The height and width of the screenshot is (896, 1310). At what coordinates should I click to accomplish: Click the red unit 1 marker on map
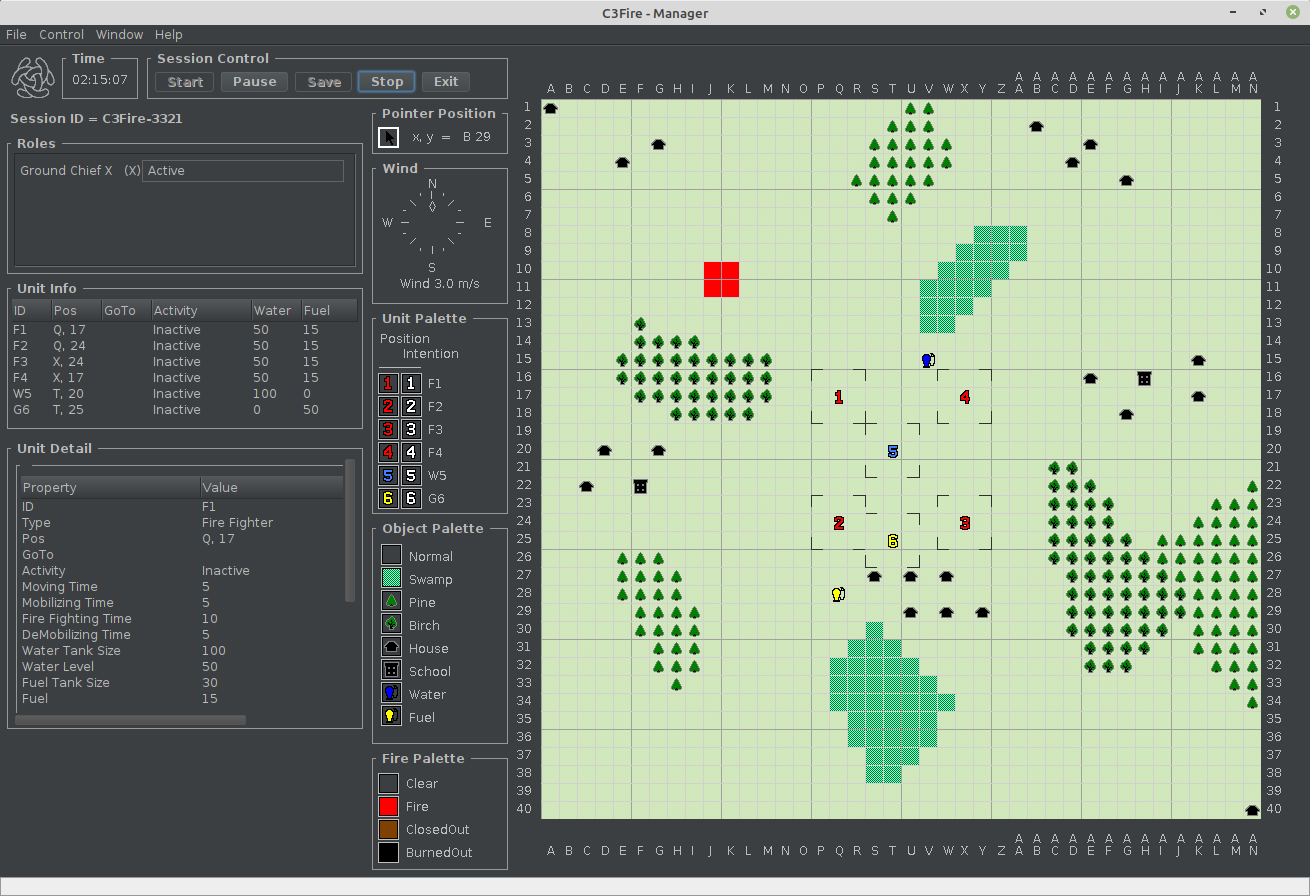[838, 397]
